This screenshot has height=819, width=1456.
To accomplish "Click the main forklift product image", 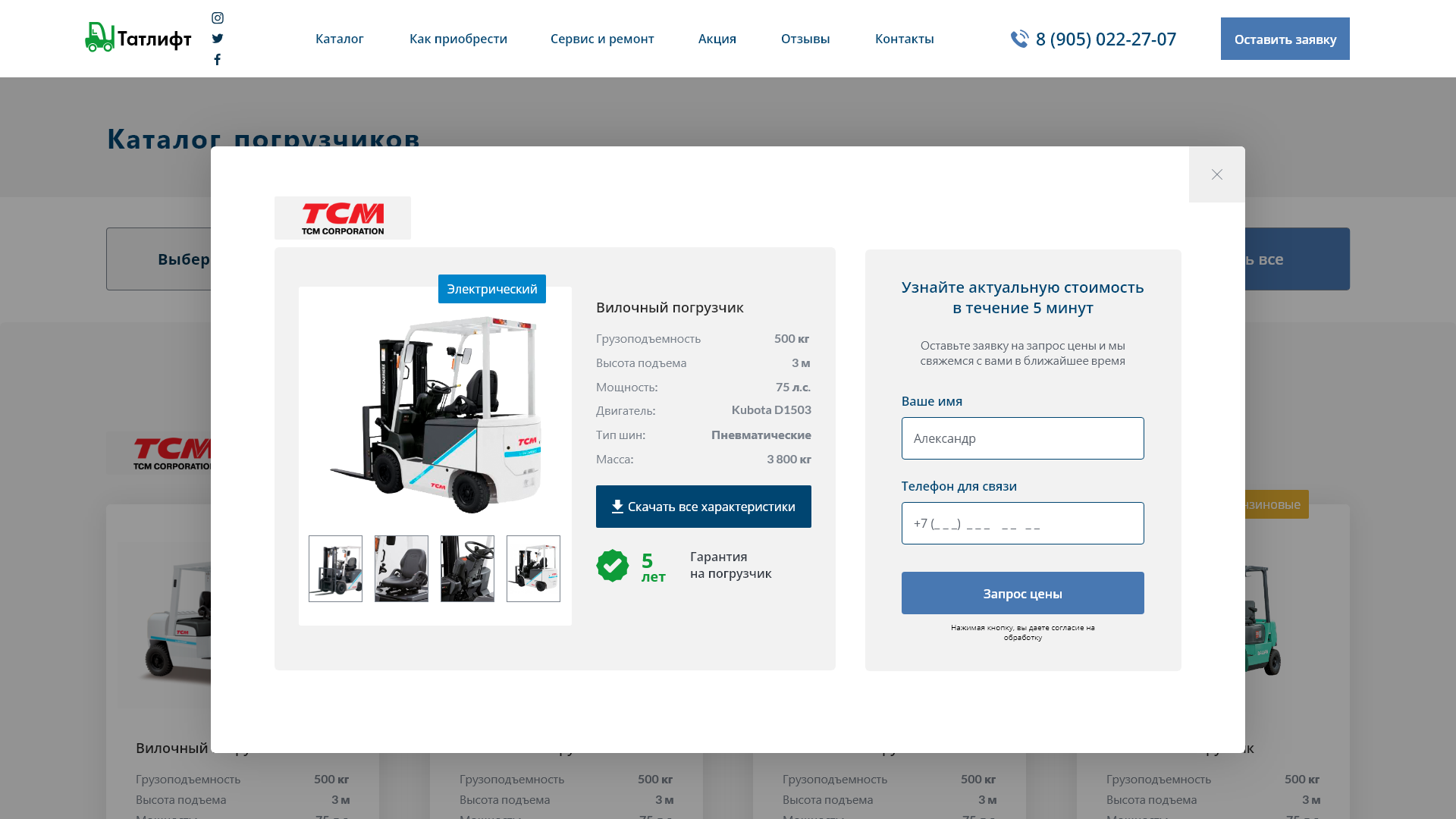I will [x=435, y=413].
